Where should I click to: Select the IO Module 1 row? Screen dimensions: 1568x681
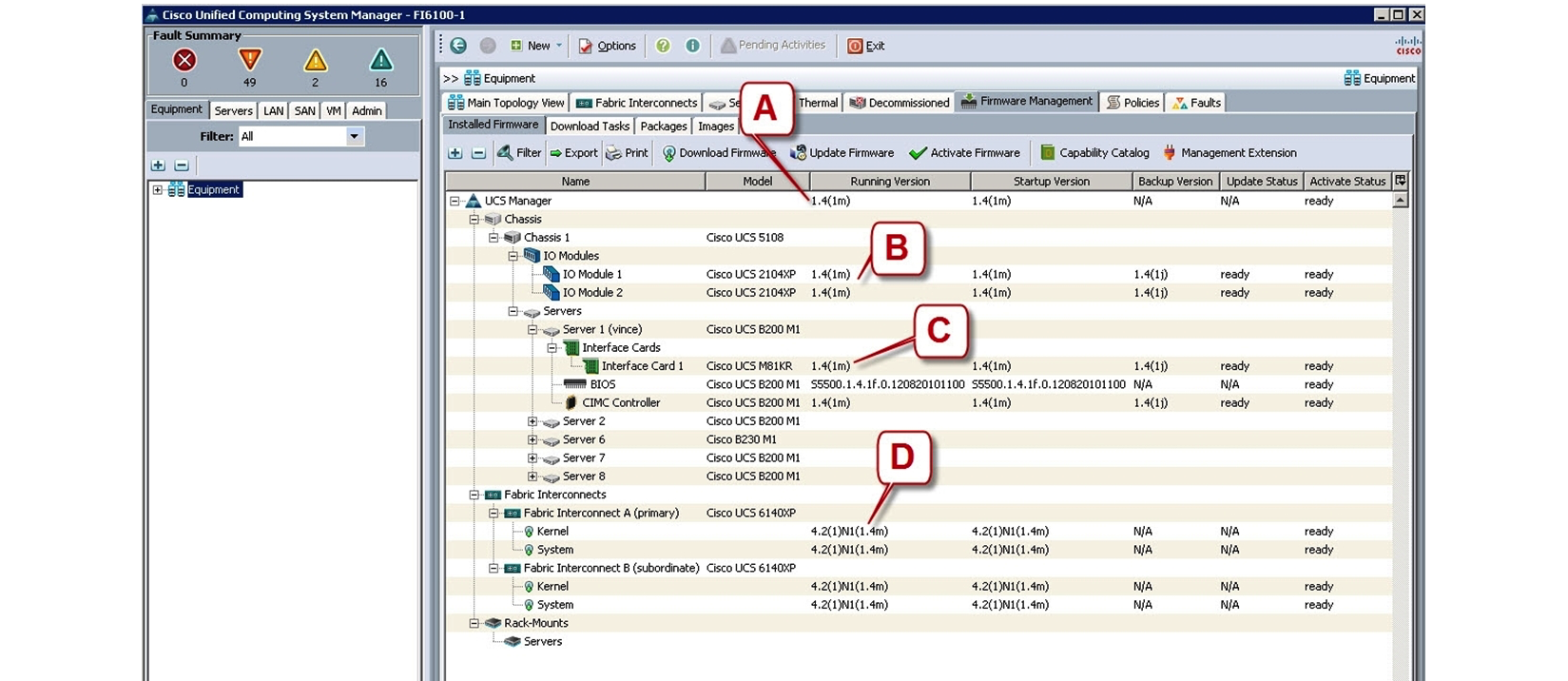(x=919, y=274)
